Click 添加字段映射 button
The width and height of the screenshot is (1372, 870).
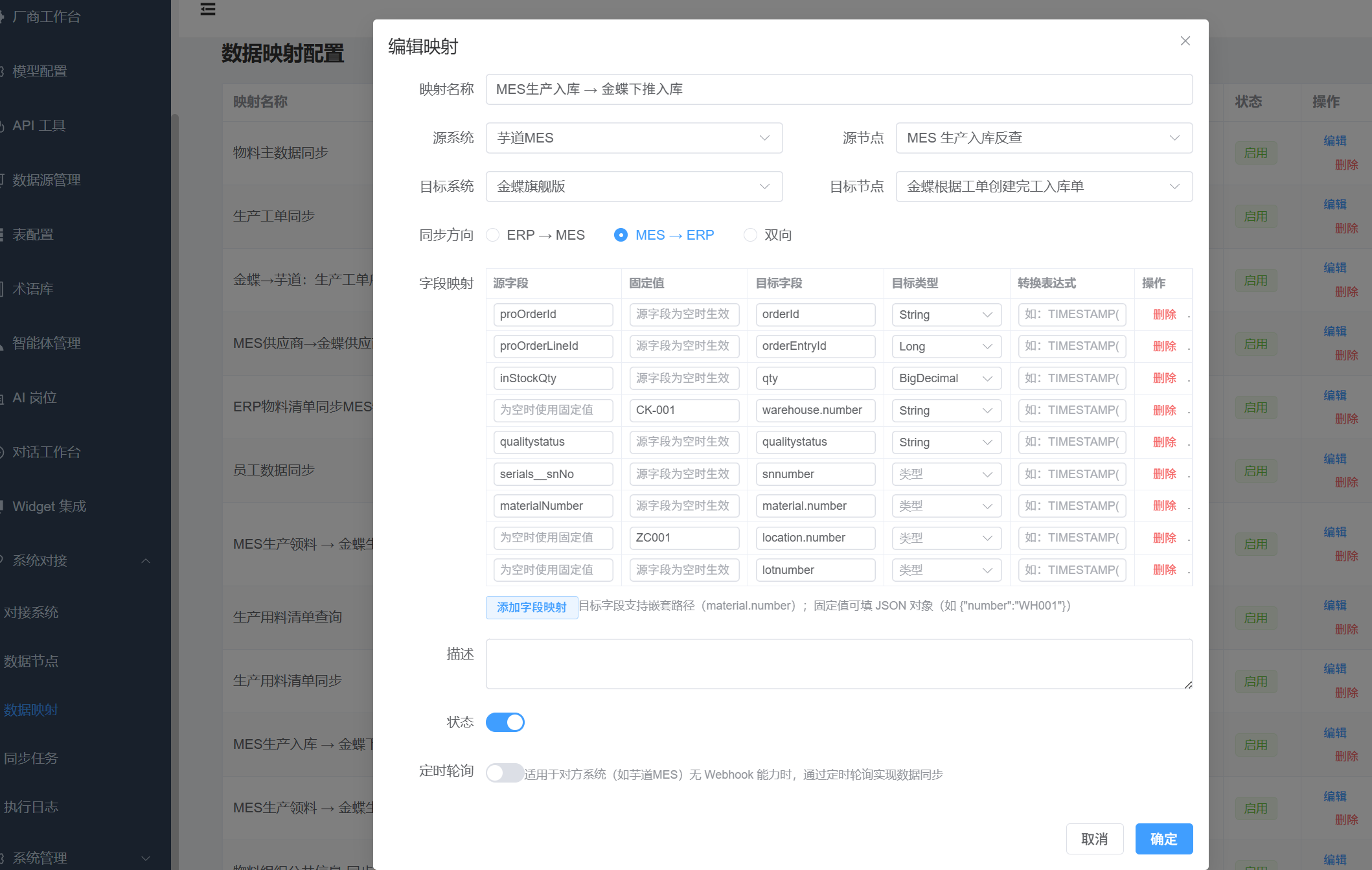[532, 608]
